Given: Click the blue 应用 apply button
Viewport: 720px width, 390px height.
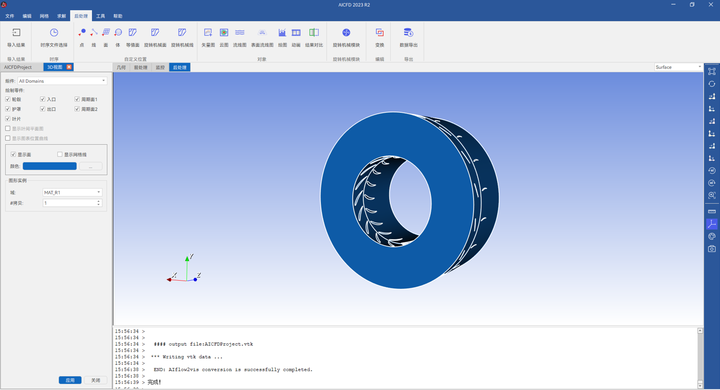Looking at the screenshot, I should (70, 380).
